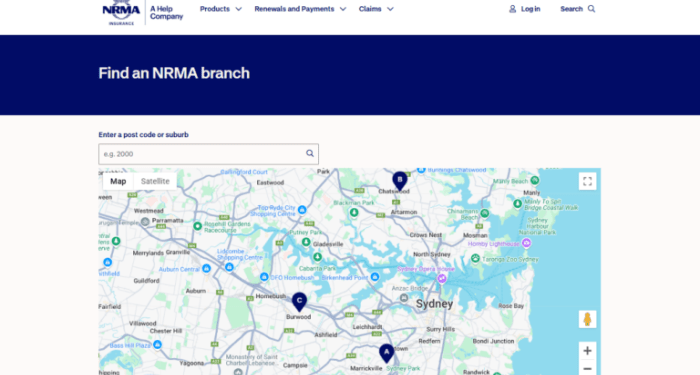Switch to Map view
Screen dimensions: 700x375
[x=118, y=181]
